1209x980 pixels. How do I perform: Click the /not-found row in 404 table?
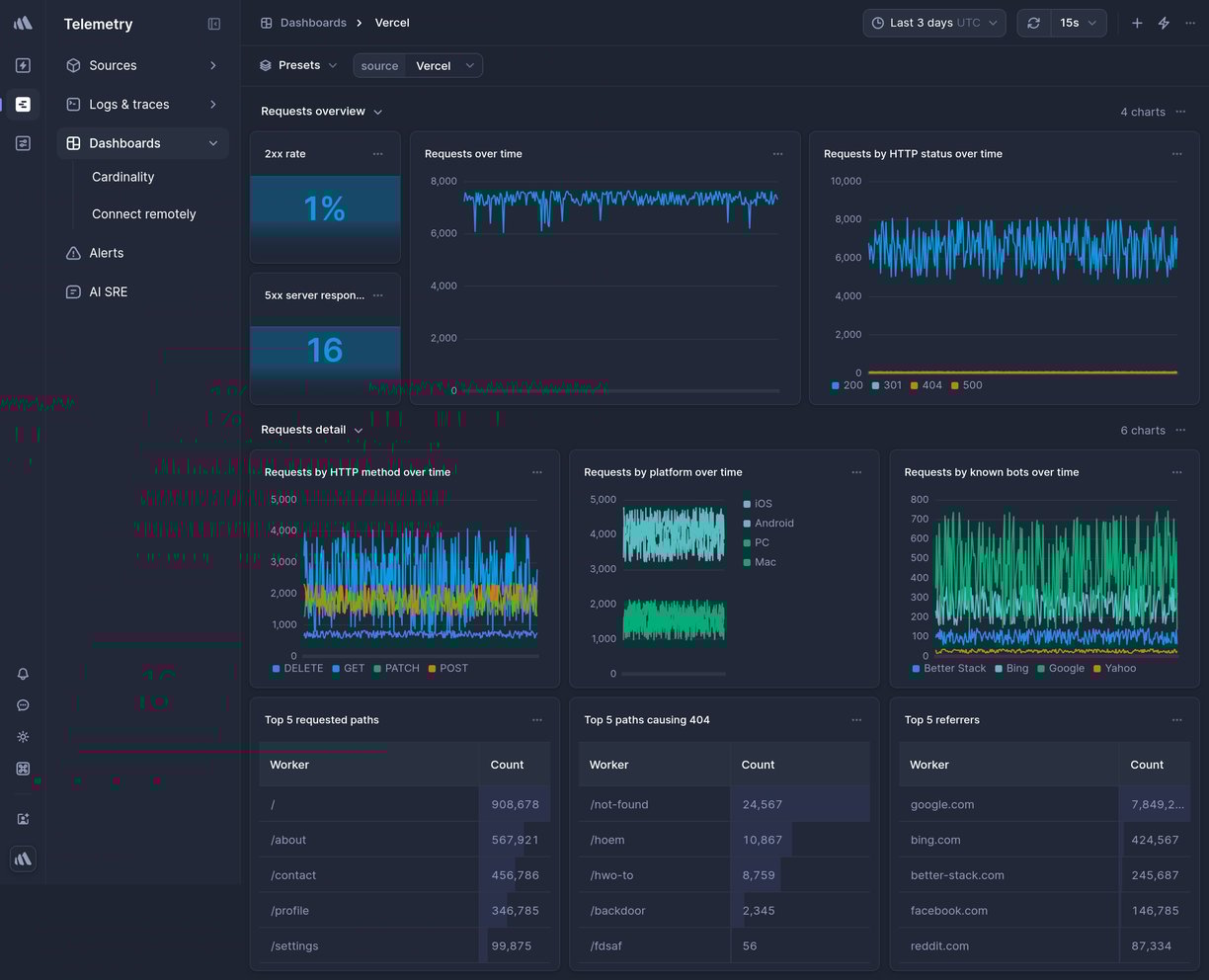click(619, 804)
